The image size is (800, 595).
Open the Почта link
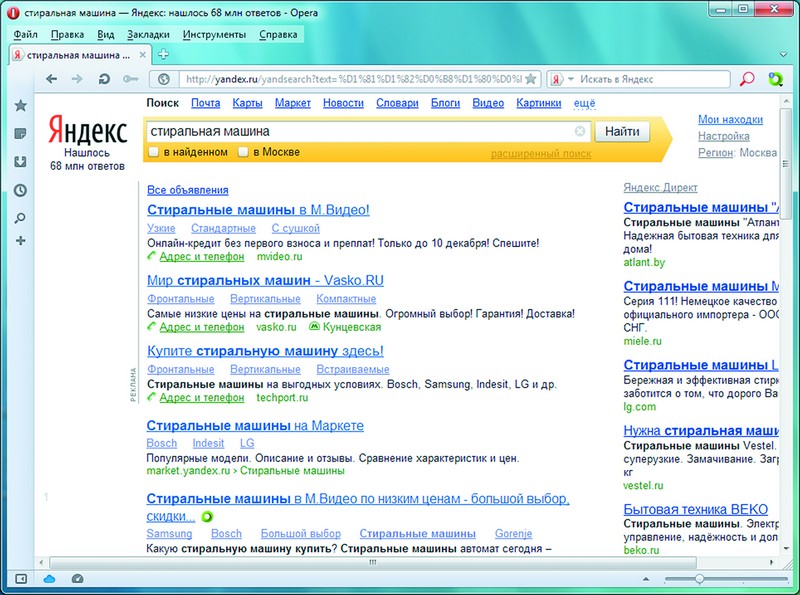[206, 103]
